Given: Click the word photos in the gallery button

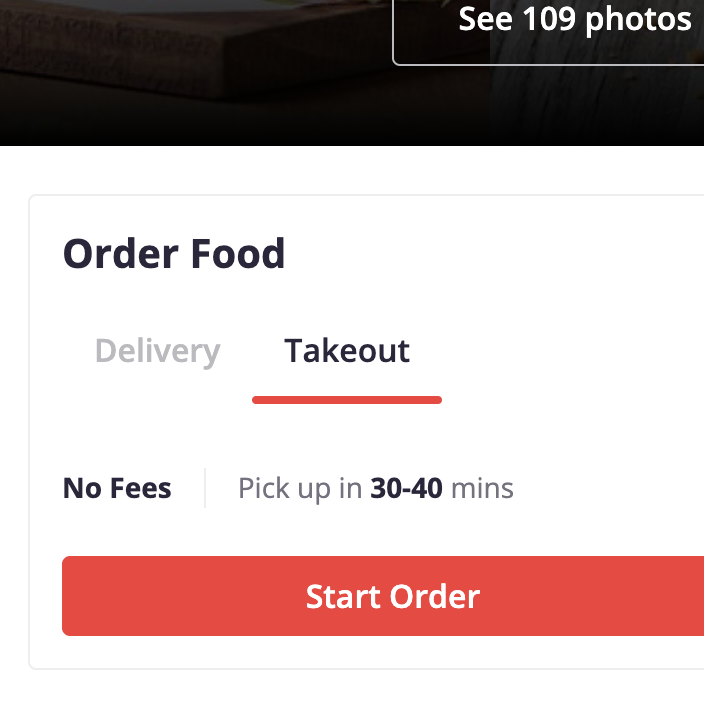Looking at the screenshot, I should point(638,20).
